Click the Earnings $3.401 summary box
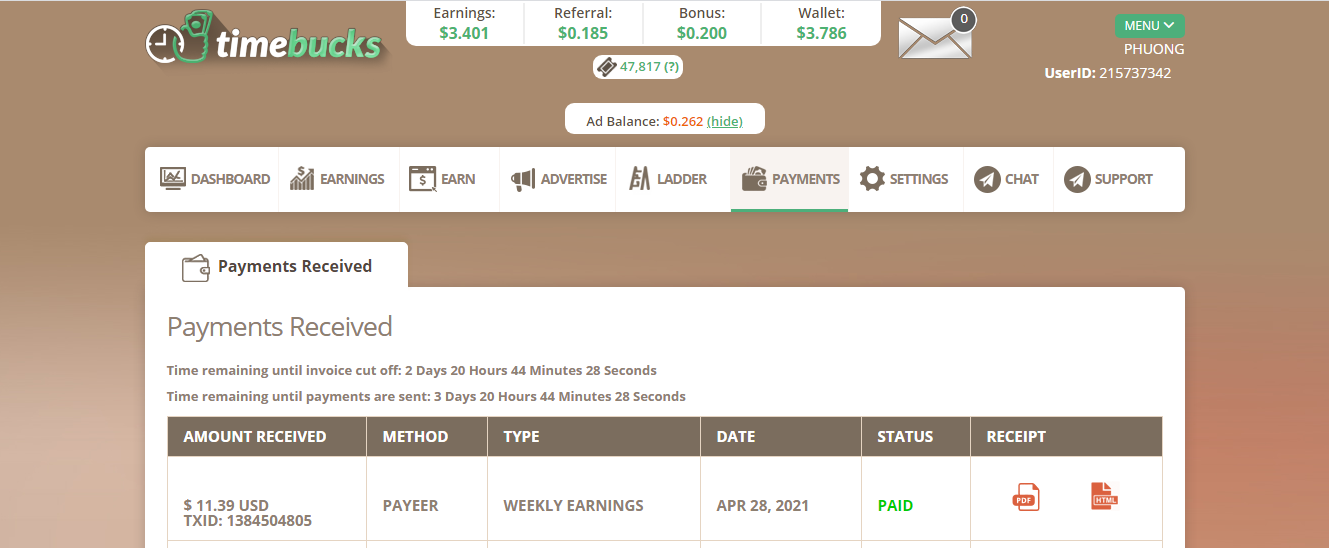The width and height of the screenshot is (1329, 548). pyautogui.click(x=464, y=23)
